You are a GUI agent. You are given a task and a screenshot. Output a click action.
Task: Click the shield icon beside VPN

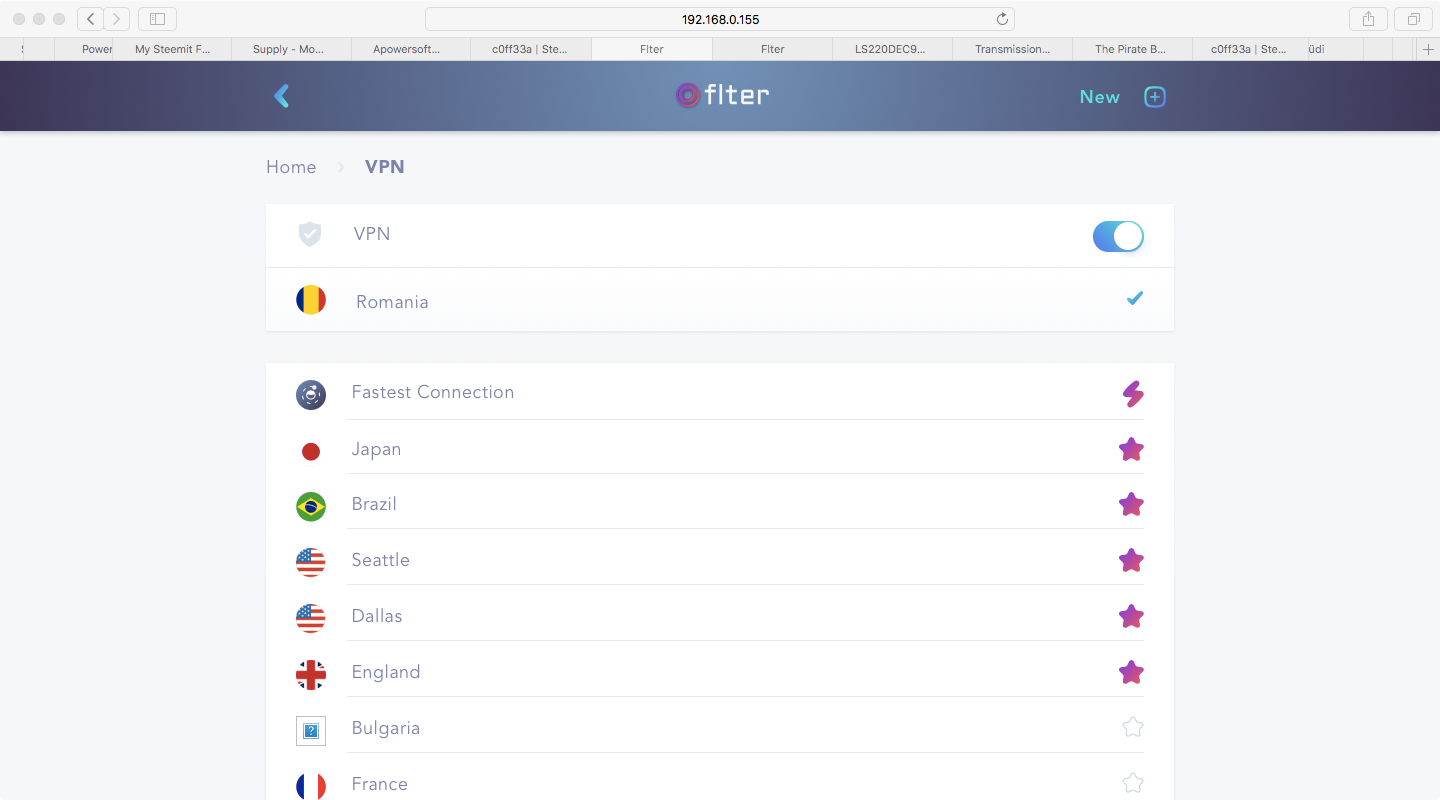[x=310, y=234]
